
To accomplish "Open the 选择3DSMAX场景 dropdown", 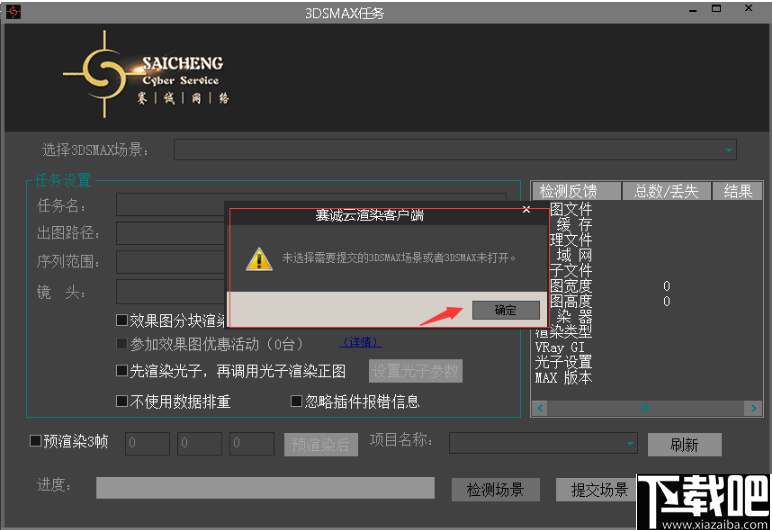I will coord(729,150).
